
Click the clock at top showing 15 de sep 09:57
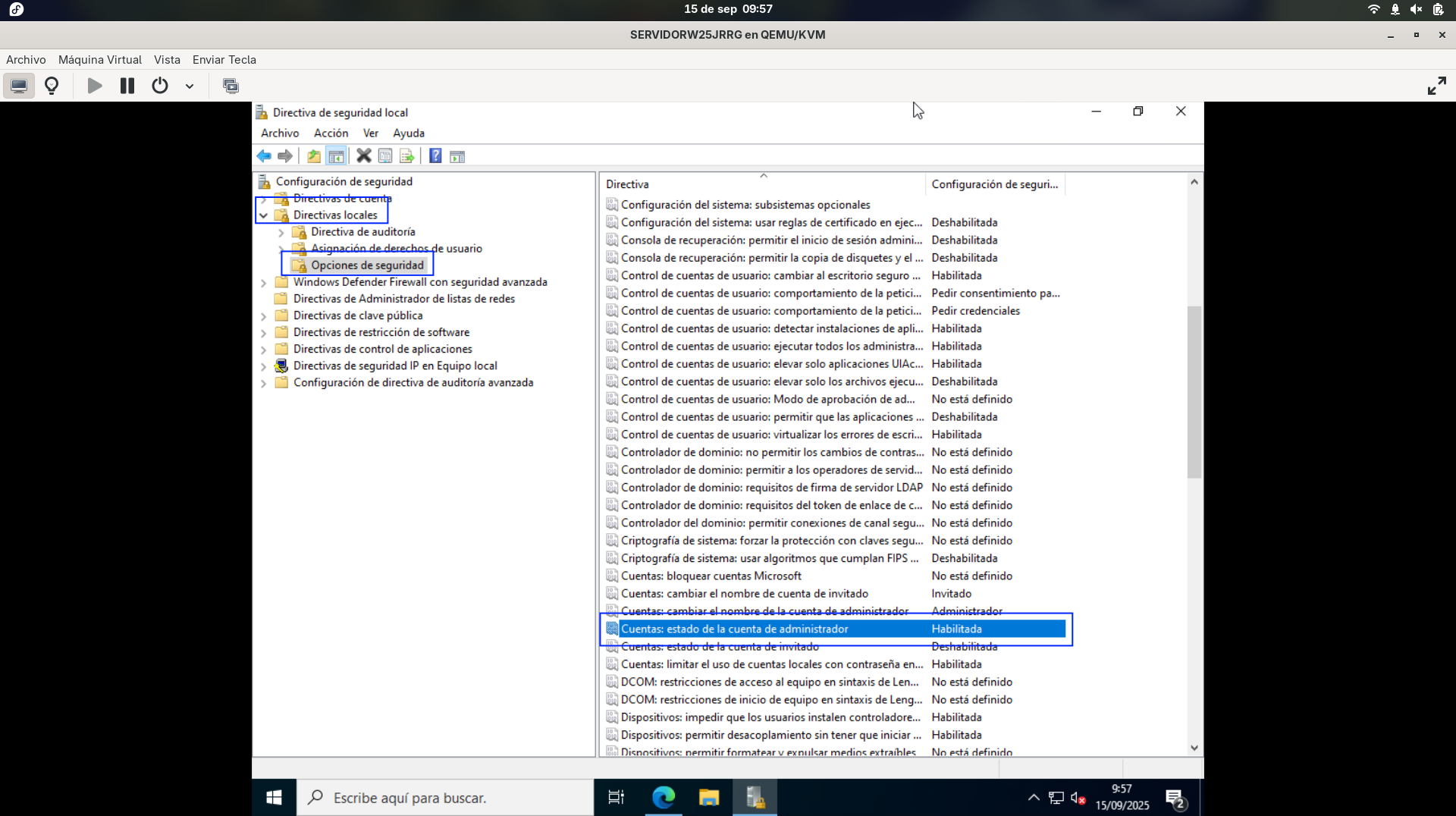coord(728,9)
